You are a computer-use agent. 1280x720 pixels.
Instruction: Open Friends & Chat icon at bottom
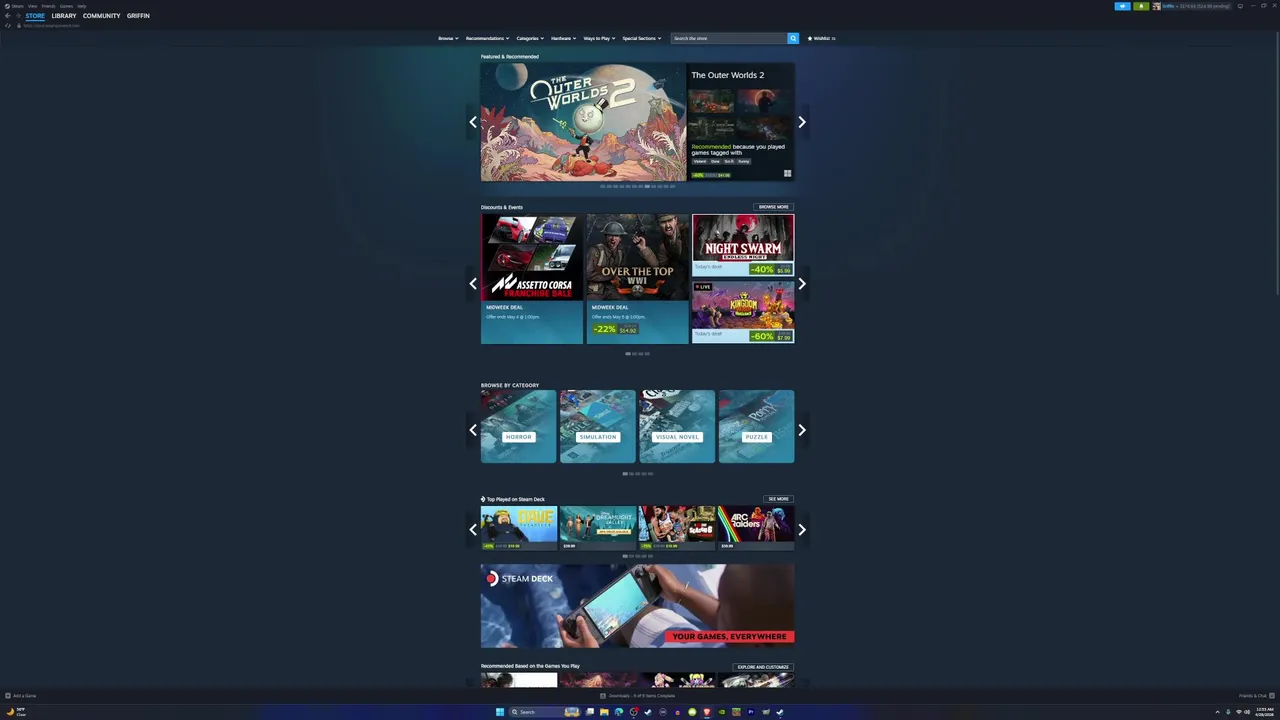click(1272, 696)
